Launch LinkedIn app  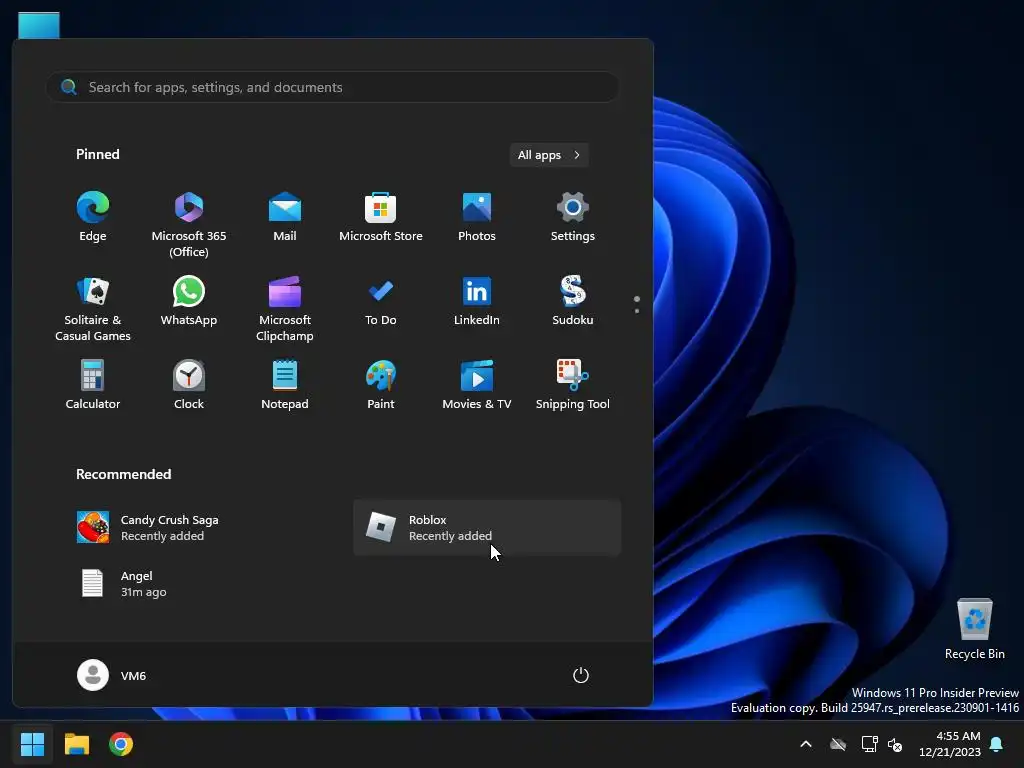tap(477, 302)
